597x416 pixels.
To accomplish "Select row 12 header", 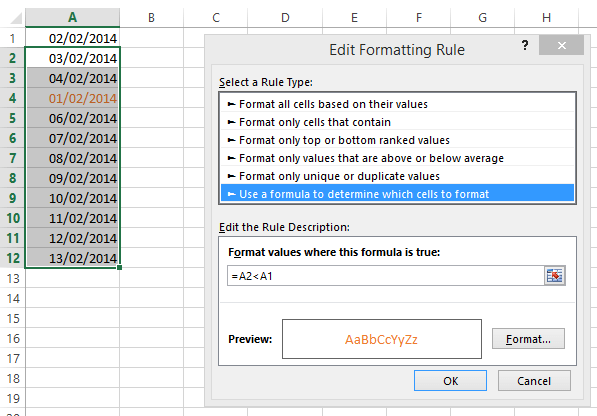I will point(13,258).
